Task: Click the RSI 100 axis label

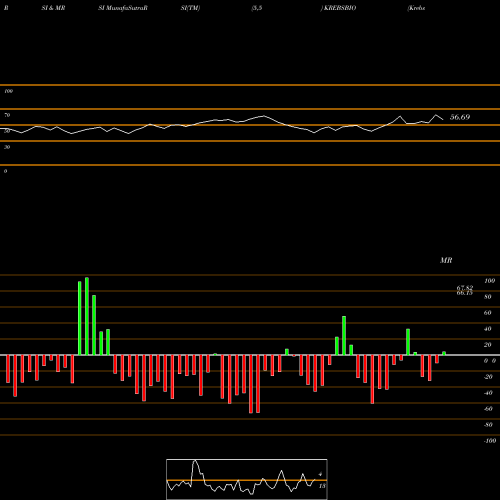Action: pyautogui.click(x=8, y=91)
